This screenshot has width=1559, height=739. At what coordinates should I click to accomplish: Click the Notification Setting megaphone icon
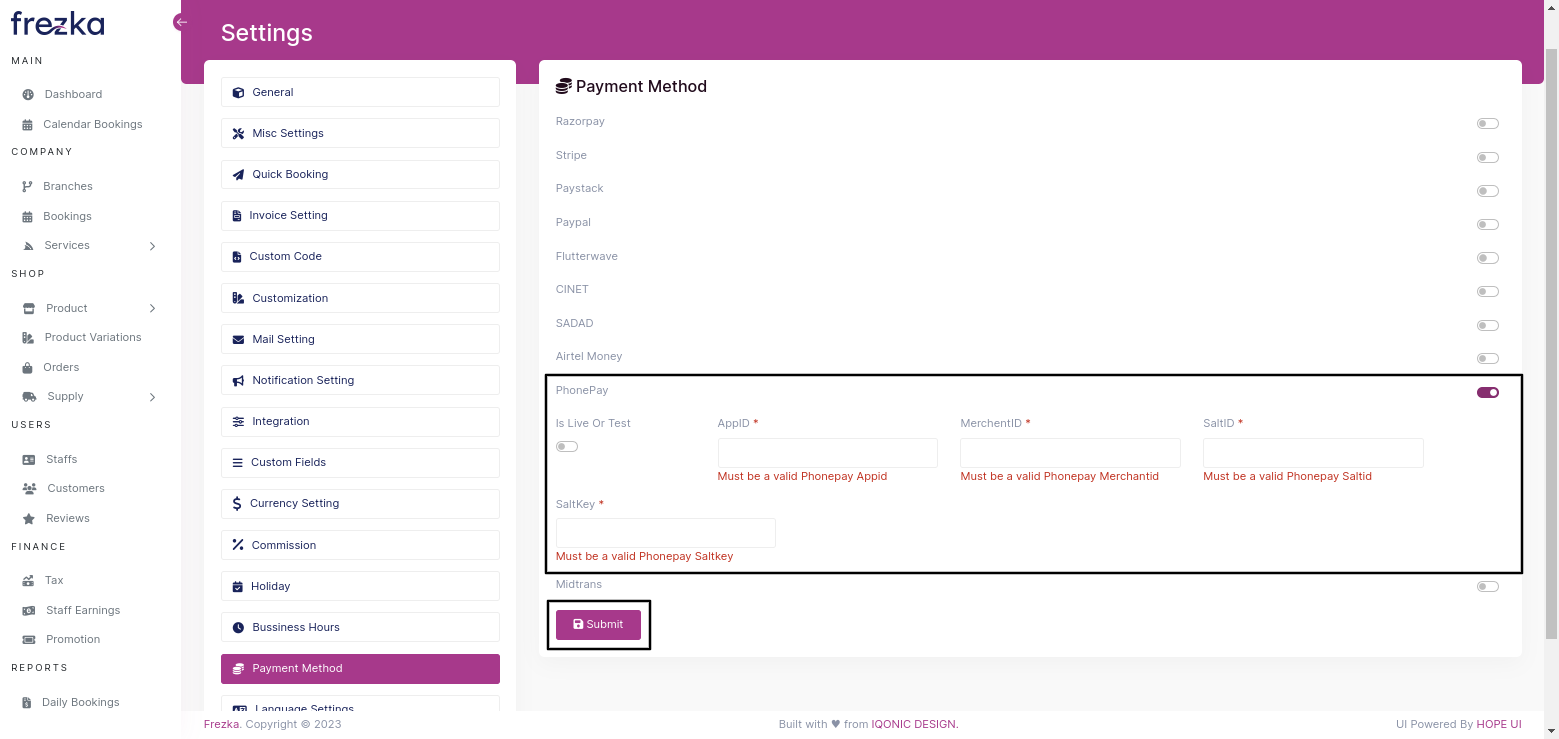(x=238, y=381)
